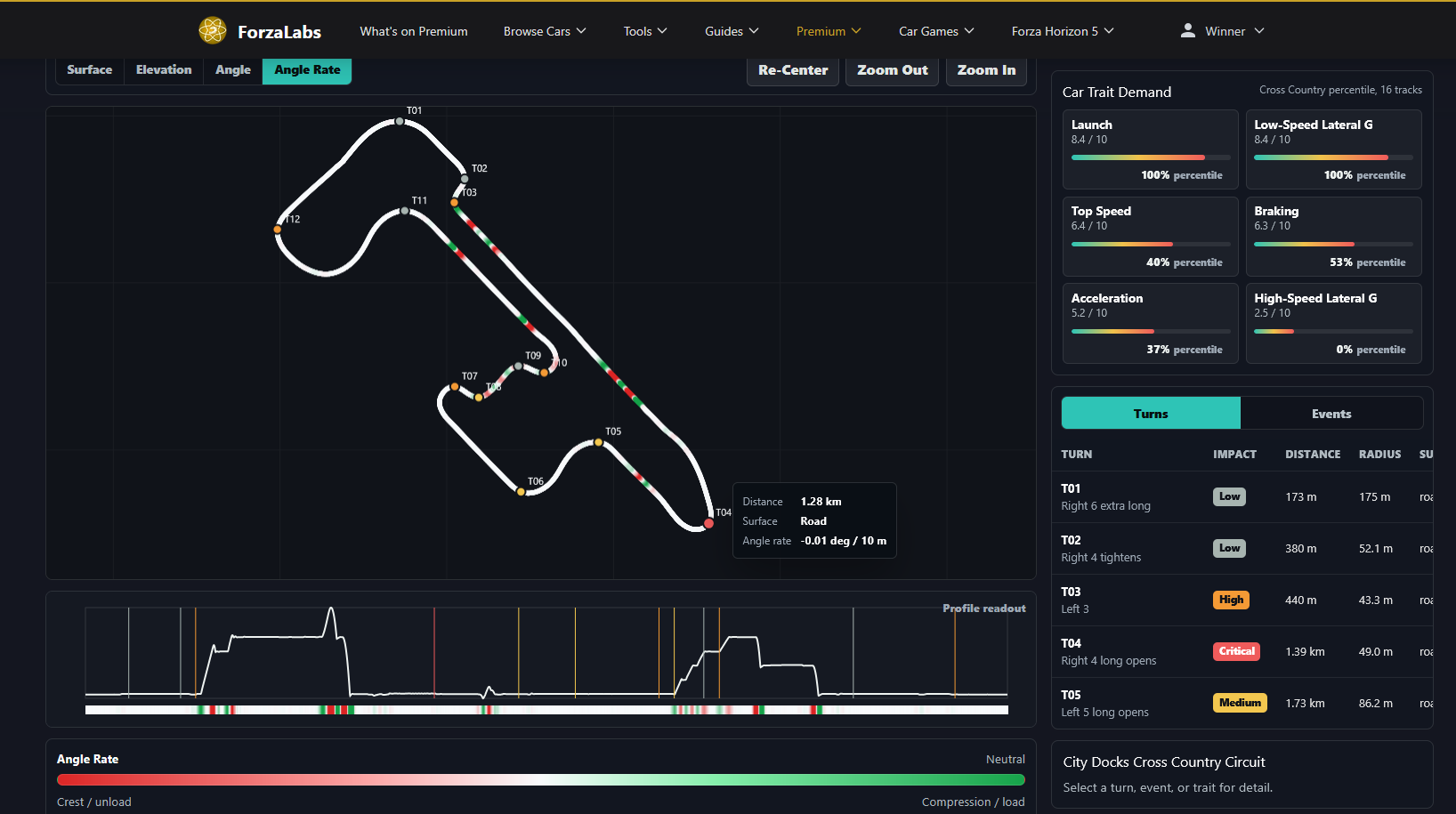1456x814 pixels.
Task: Expand the Tools menu
Action: click(645, 31)
